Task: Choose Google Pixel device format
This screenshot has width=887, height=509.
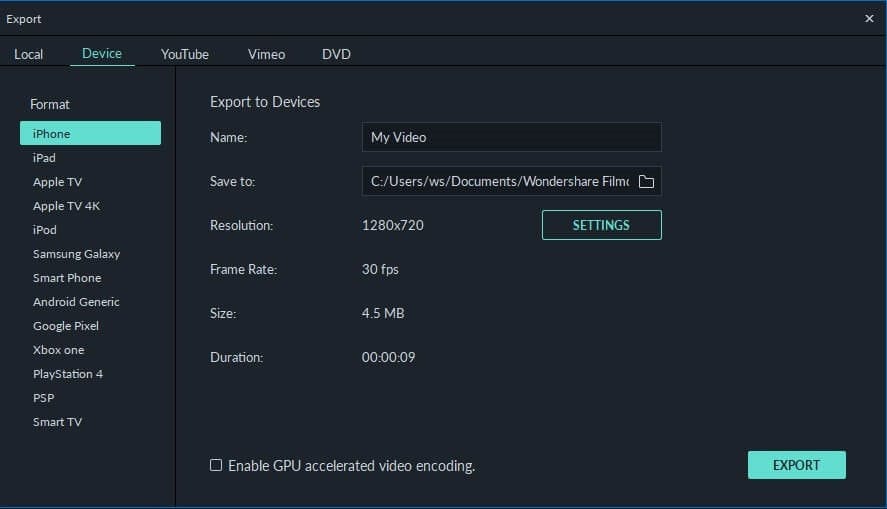Action: 66,326
